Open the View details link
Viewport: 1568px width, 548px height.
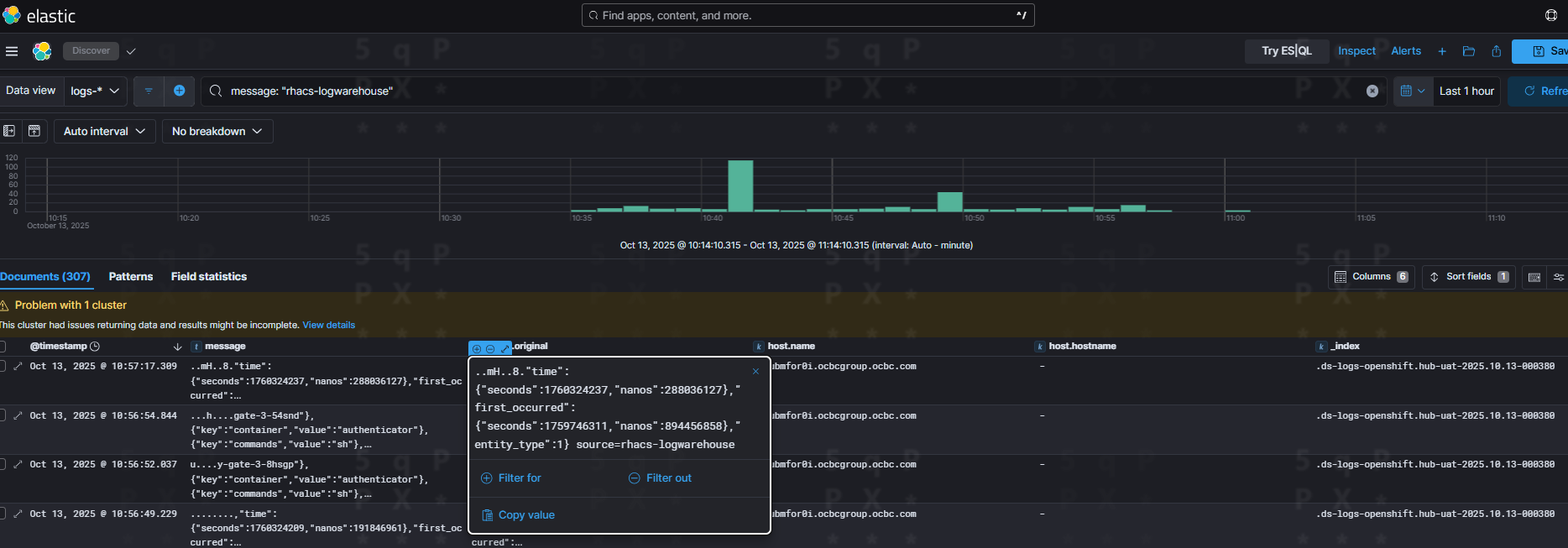pyautogui.click(x=329, y=325)
